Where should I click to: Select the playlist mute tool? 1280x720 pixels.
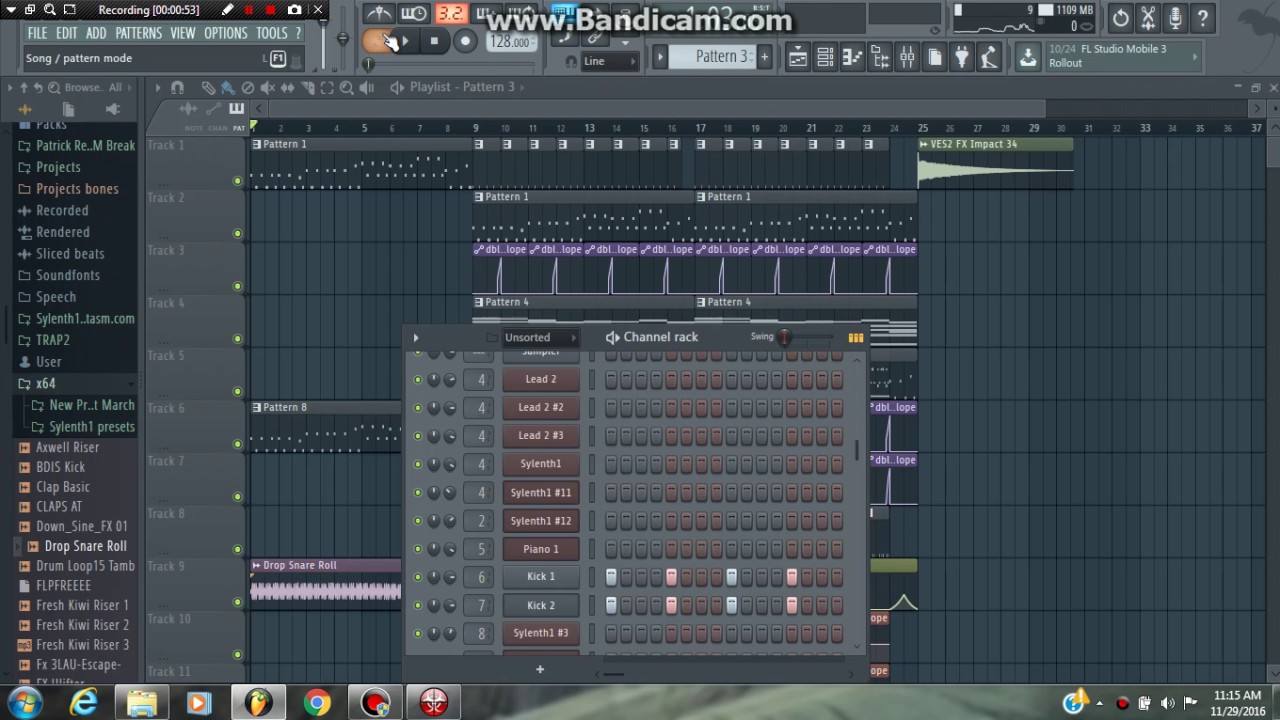(x=267, y=88)
